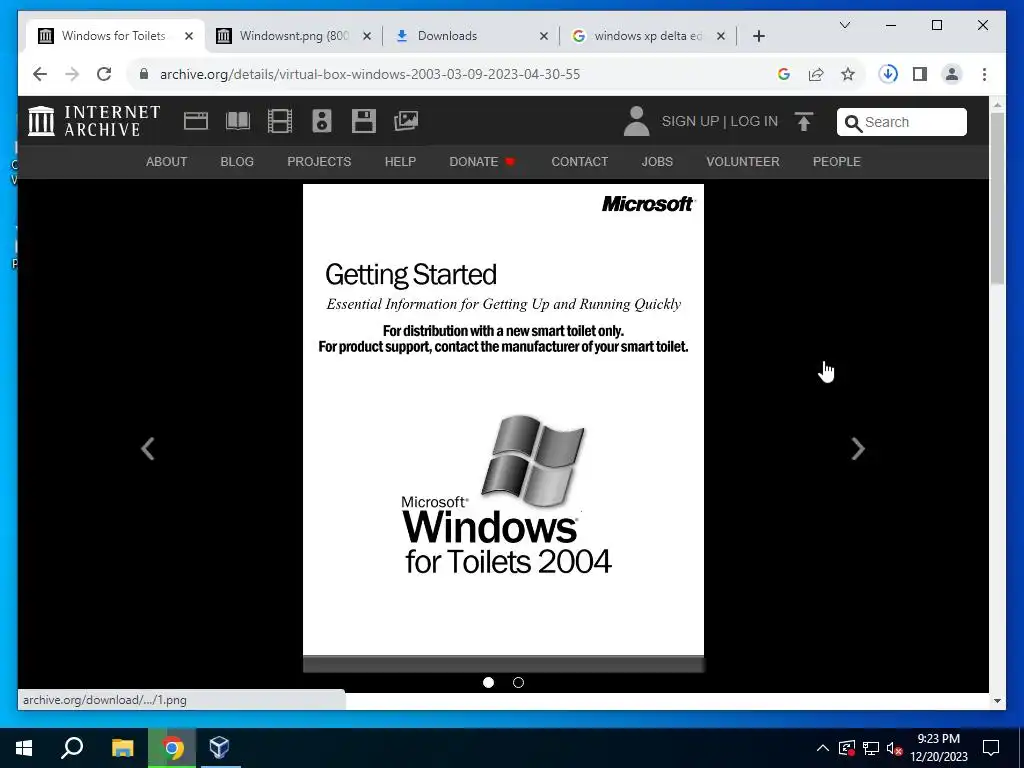Open the Software floppy disk icon
This screenshot has width=1024, height=768.
point(364,121)
